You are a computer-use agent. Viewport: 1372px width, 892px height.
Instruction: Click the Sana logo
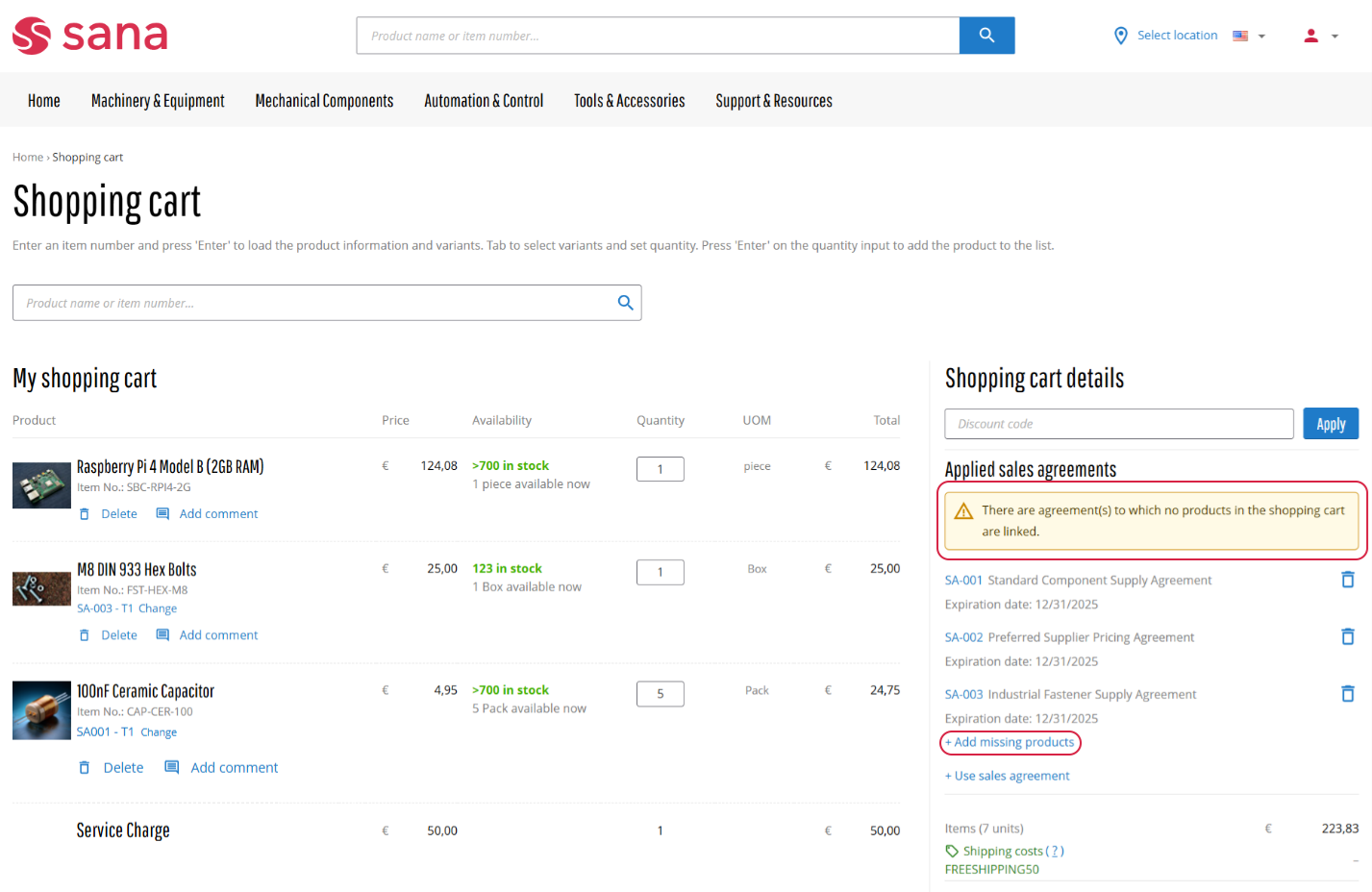pos(90,36)
